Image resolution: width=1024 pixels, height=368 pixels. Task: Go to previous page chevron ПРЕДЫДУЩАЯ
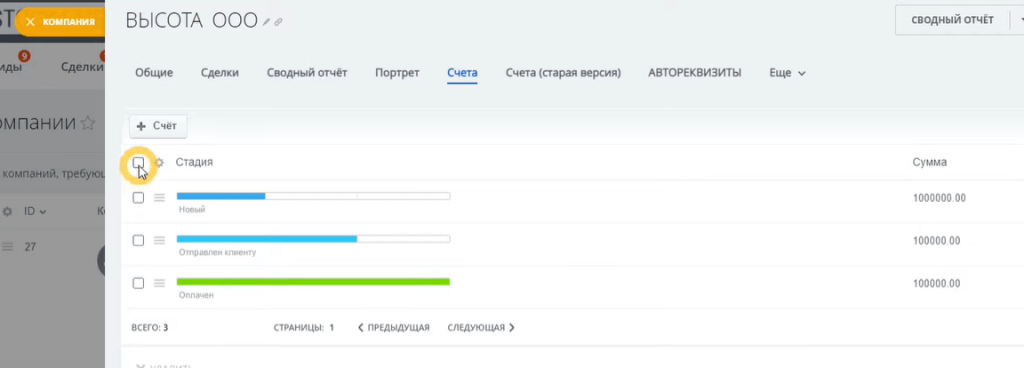(394, 328)
